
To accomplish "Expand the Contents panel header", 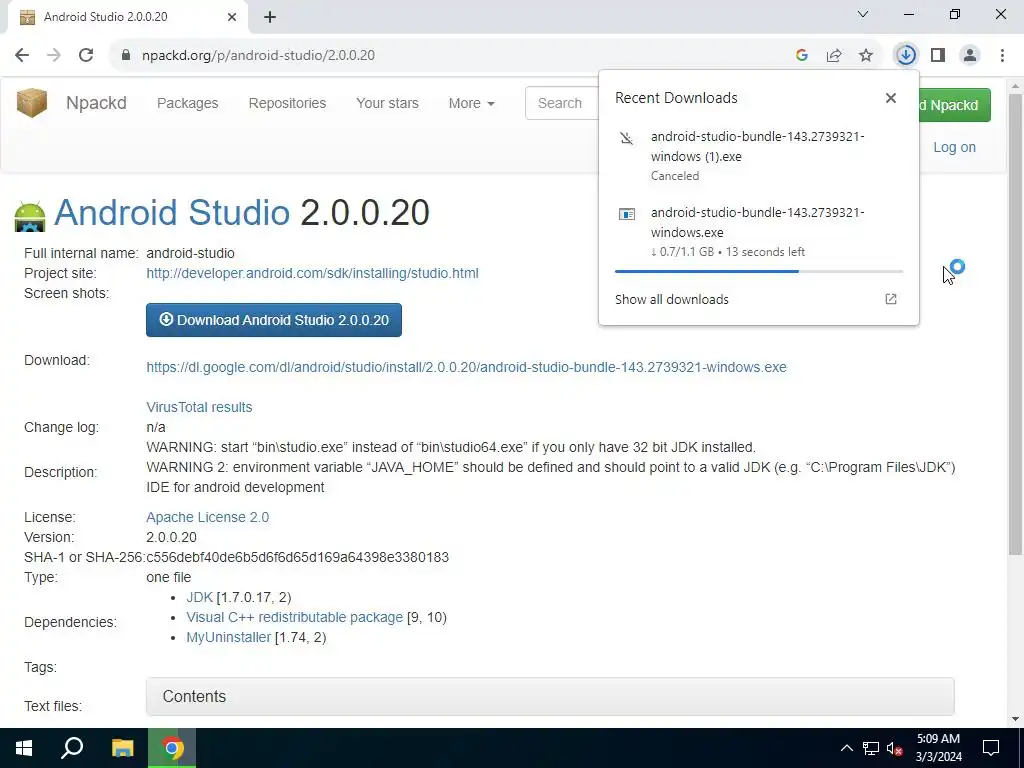I will (x=550, y=696).
